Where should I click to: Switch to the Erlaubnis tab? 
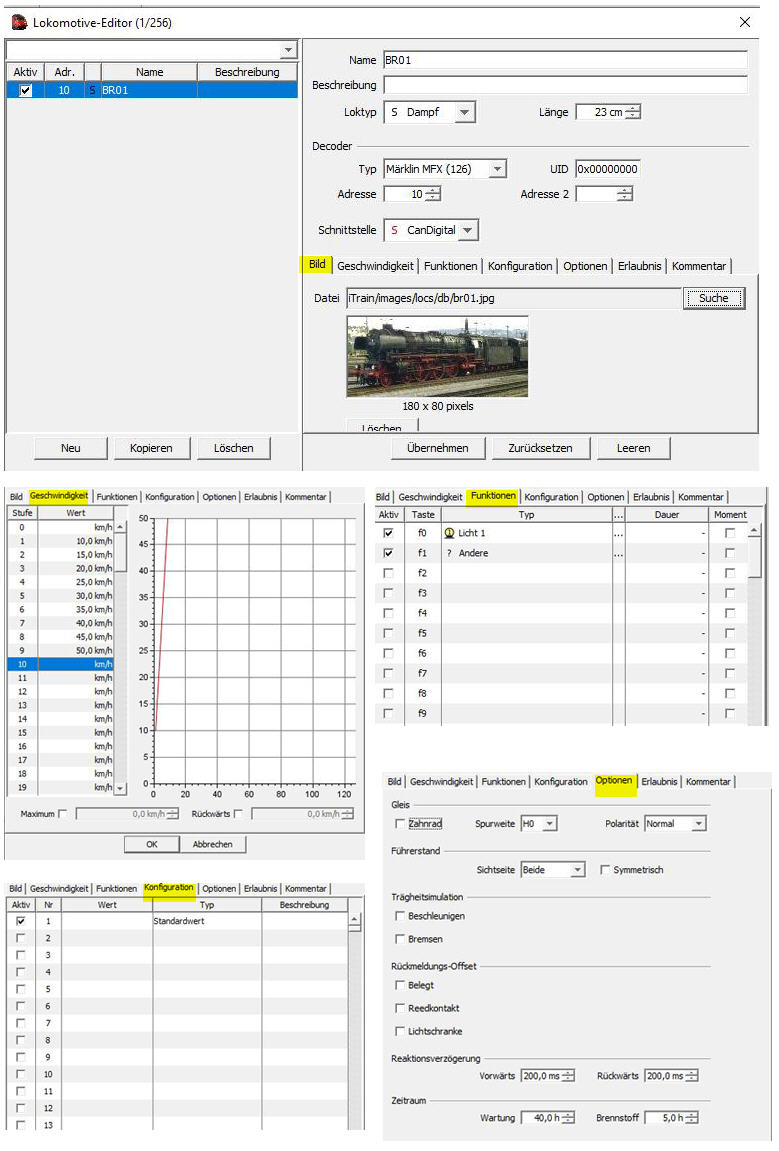pyautogui.click(x=639, y=266)
